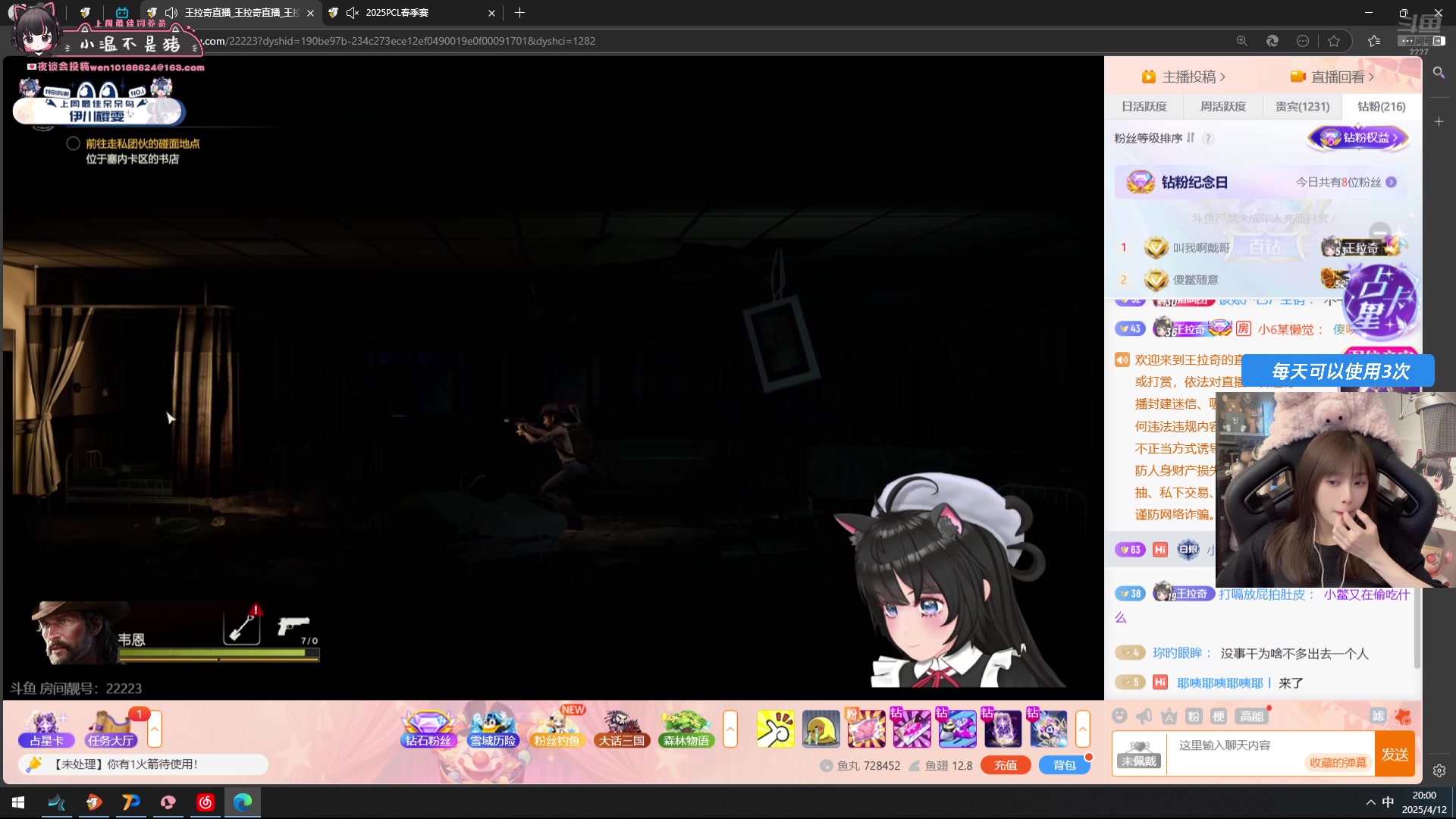1456x819 pixels.
Task: Open the 森林物语 game icon
Action: pyautogui.click(x=686, y=729)
